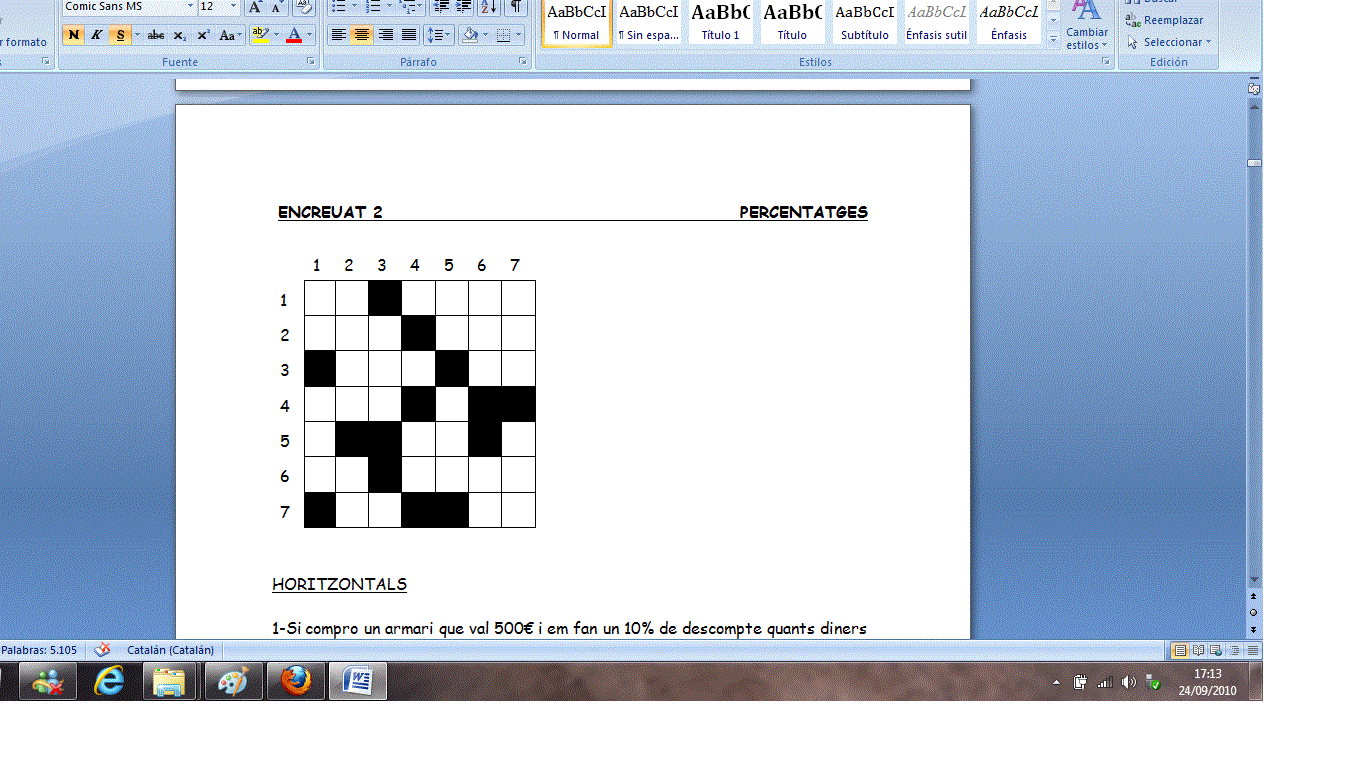Switch to Full Screen Reading view
The image size is (1366, 768).
[1198, 650]
